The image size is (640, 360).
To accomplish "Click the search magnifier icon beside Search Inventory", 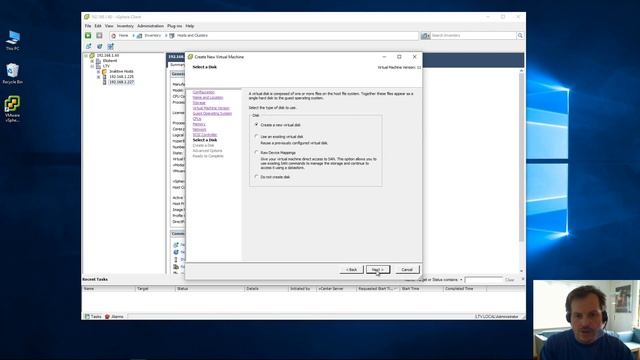I will (x=520, y=36).
